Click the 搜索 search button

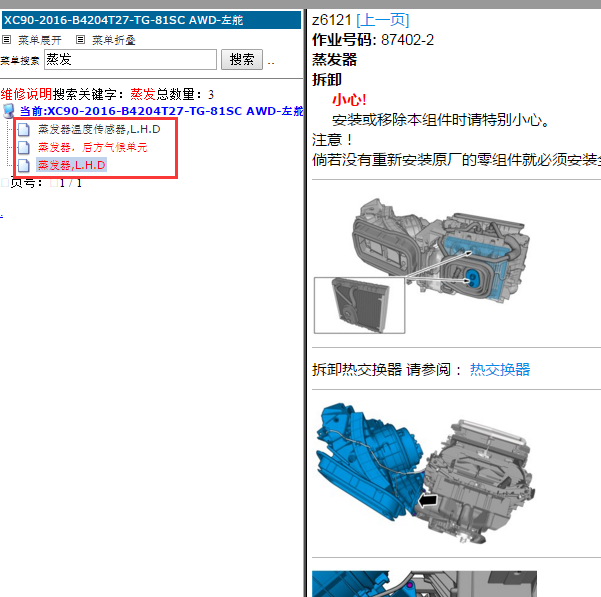242,59
